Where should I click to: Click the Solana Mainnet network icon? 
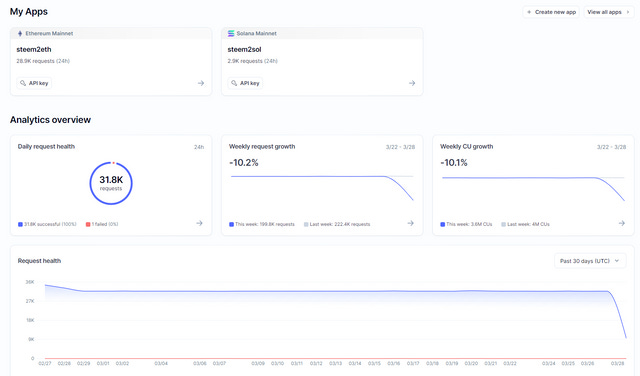click(x=231, y=33)
